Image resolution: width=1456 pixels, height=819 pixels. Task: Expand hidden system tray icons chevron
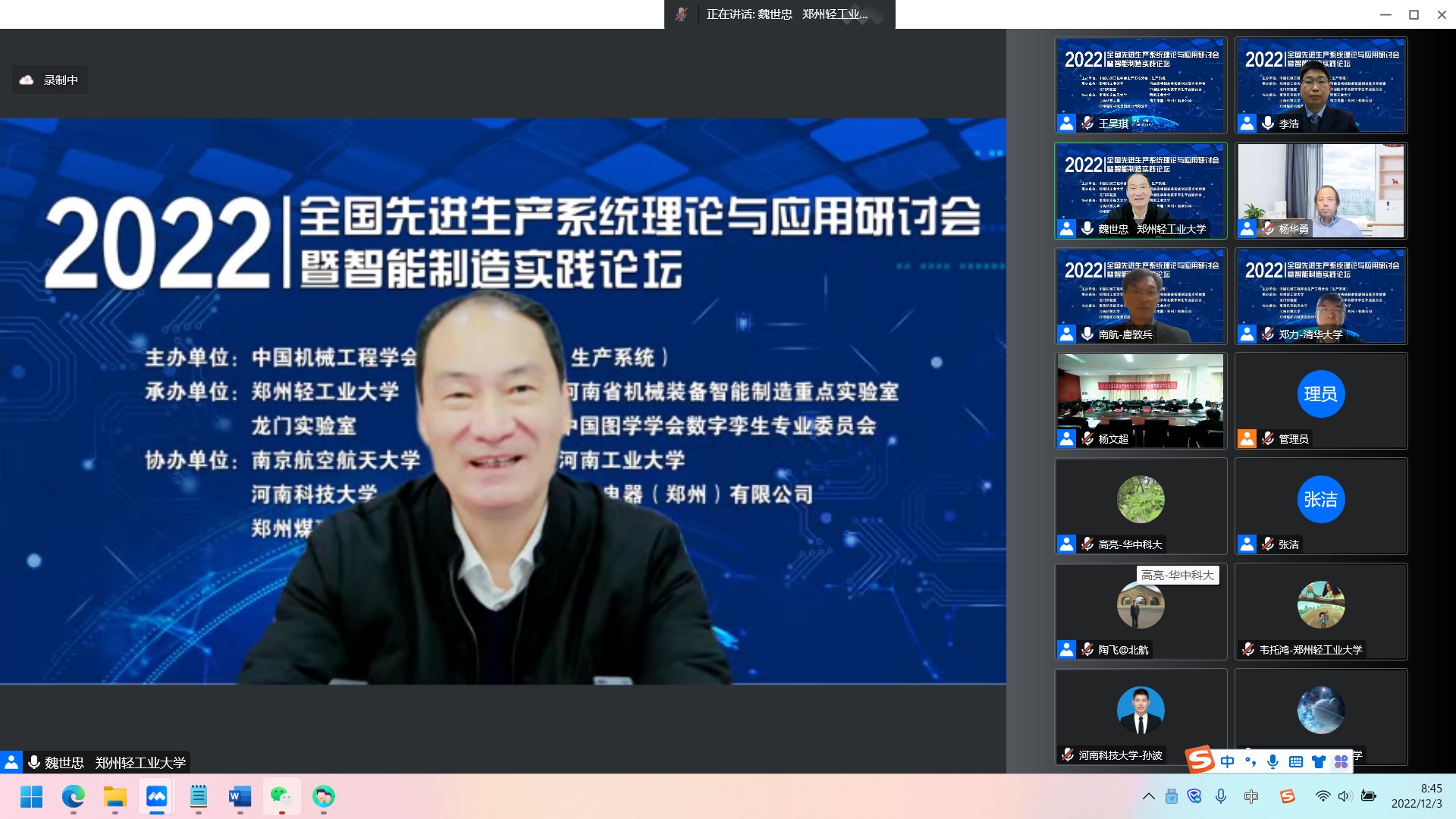tap(1148, 796)
